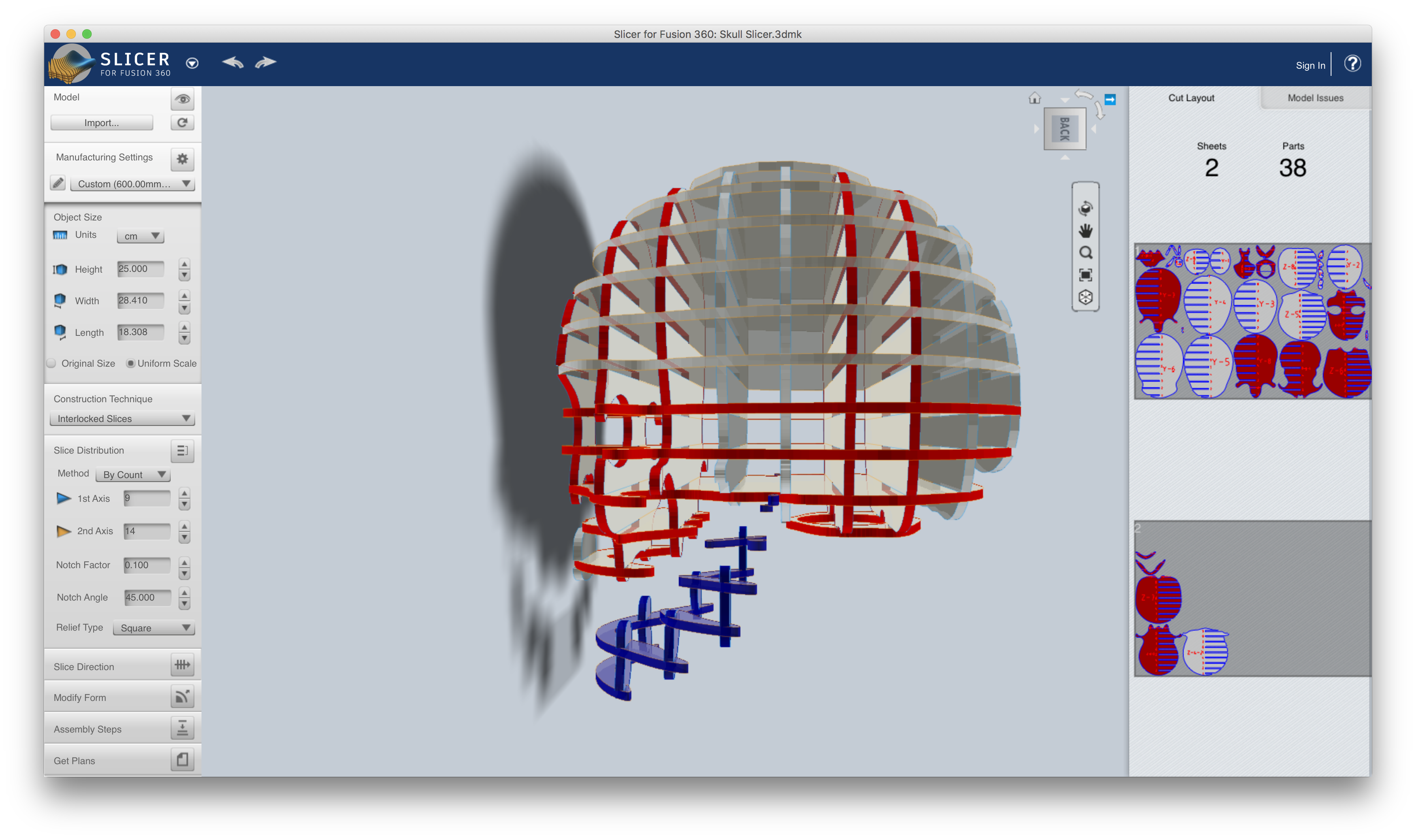Click the Sign In link
1416x840 pixels.
(1310, 66)
